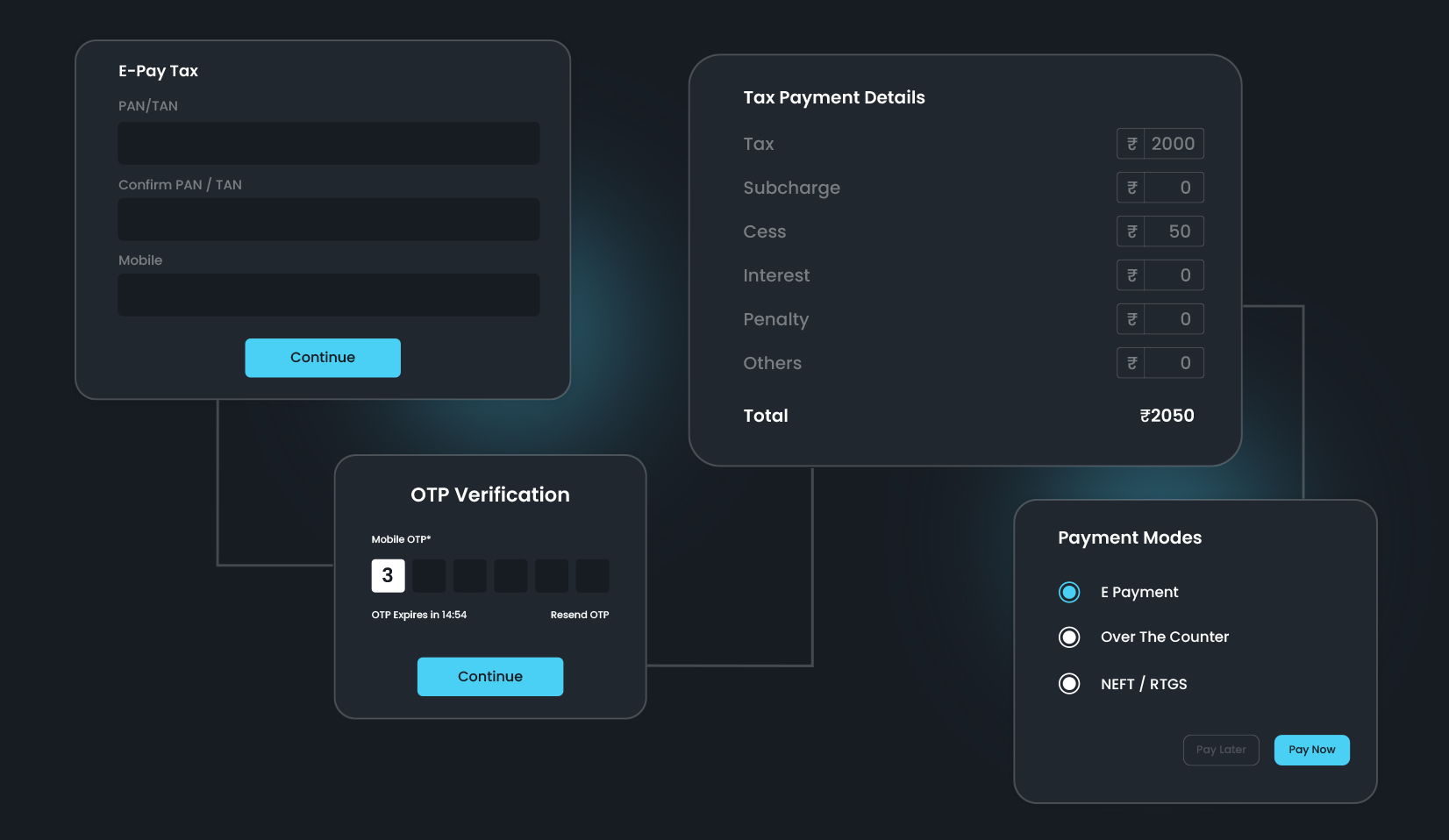Focus the PAN/TAN input field

point(329,143)
